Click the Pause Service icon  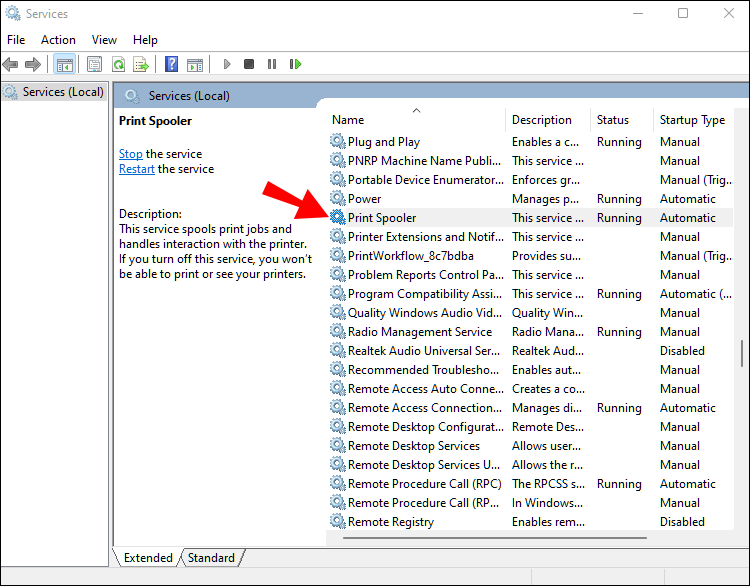click(272, 64)
